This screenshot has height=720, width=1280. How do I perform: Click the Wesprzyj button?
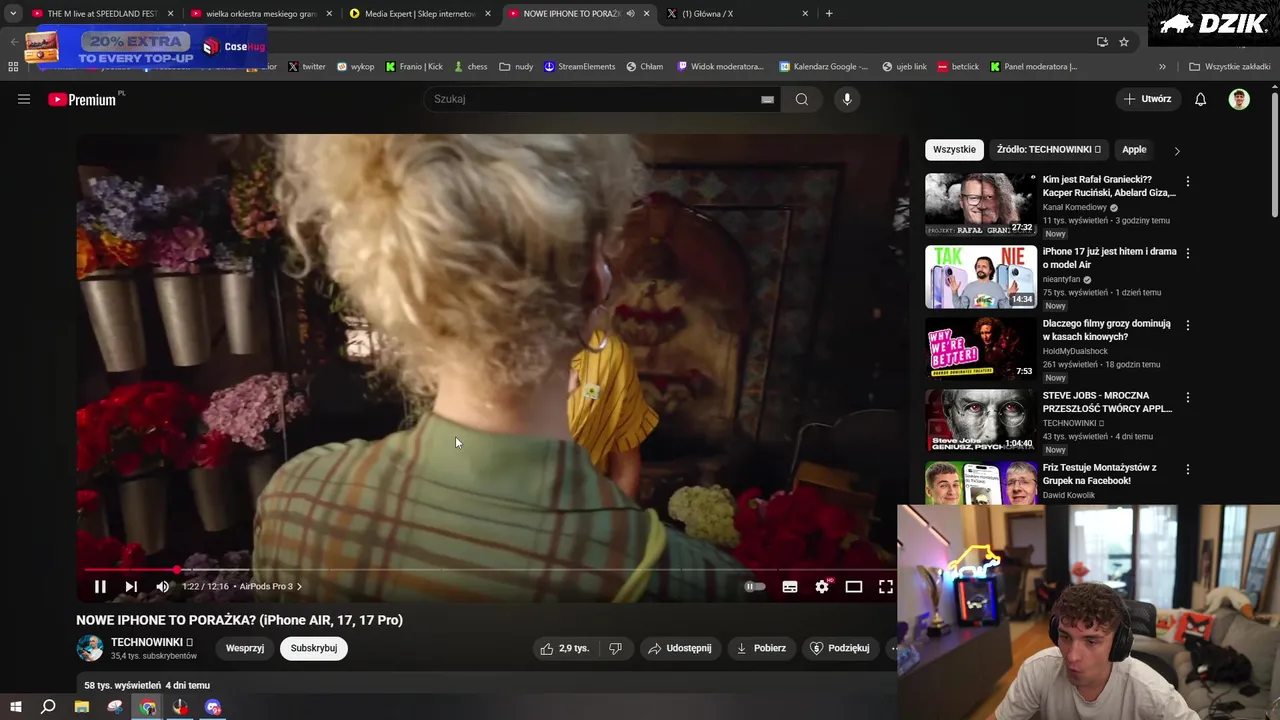point(245,648)
